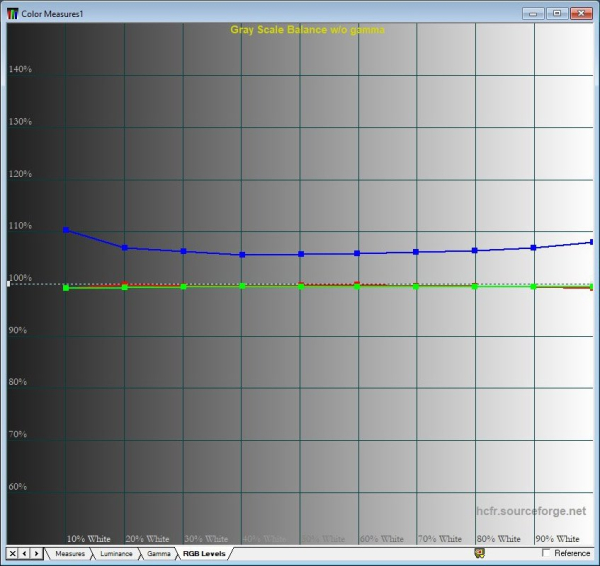Click the '70% White' axis label
Screen dimensions: 600x566
click(x=440, y=539)
